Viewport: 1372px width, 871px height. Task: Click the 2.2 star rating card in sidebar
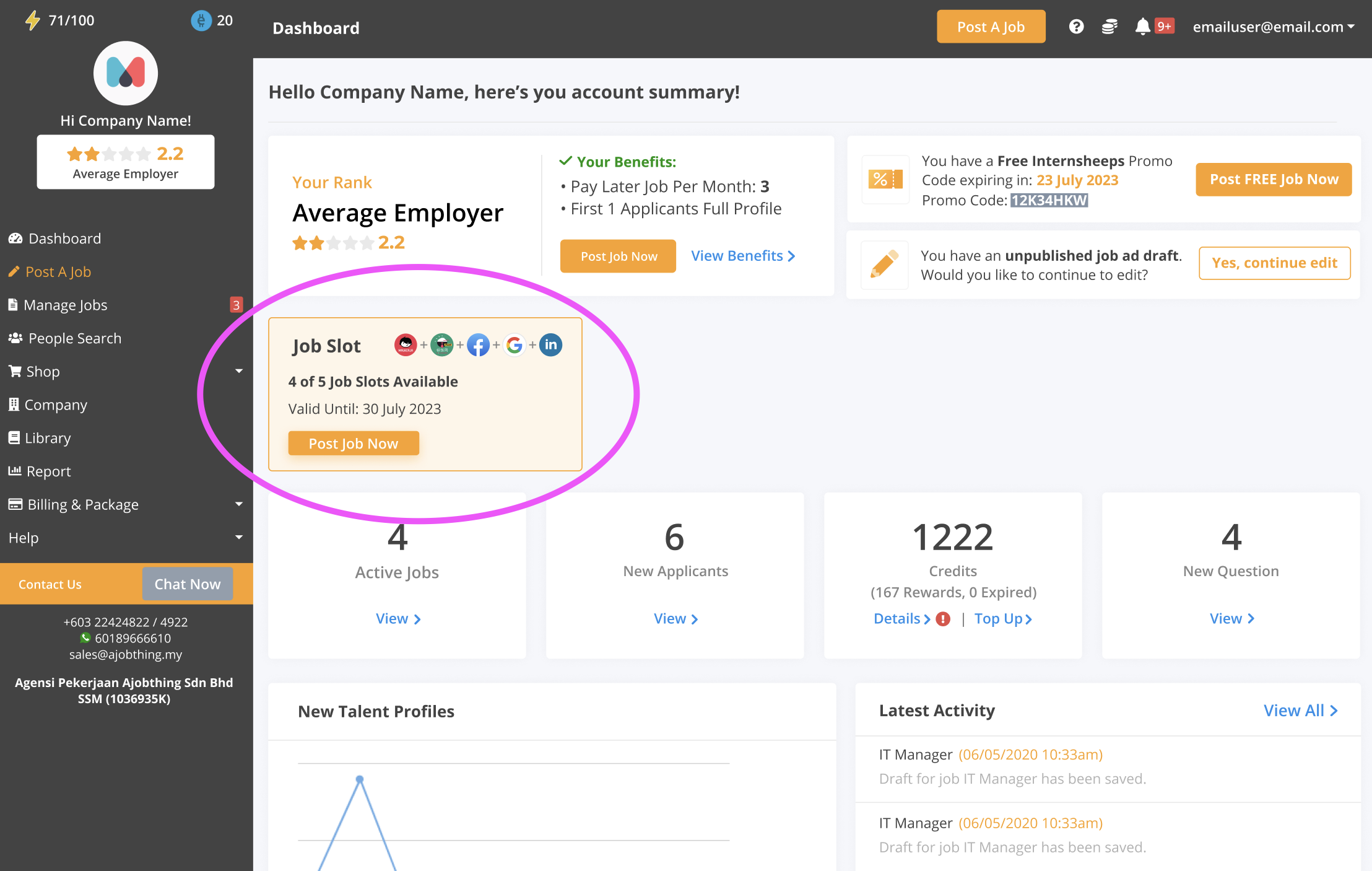(126, 162)
